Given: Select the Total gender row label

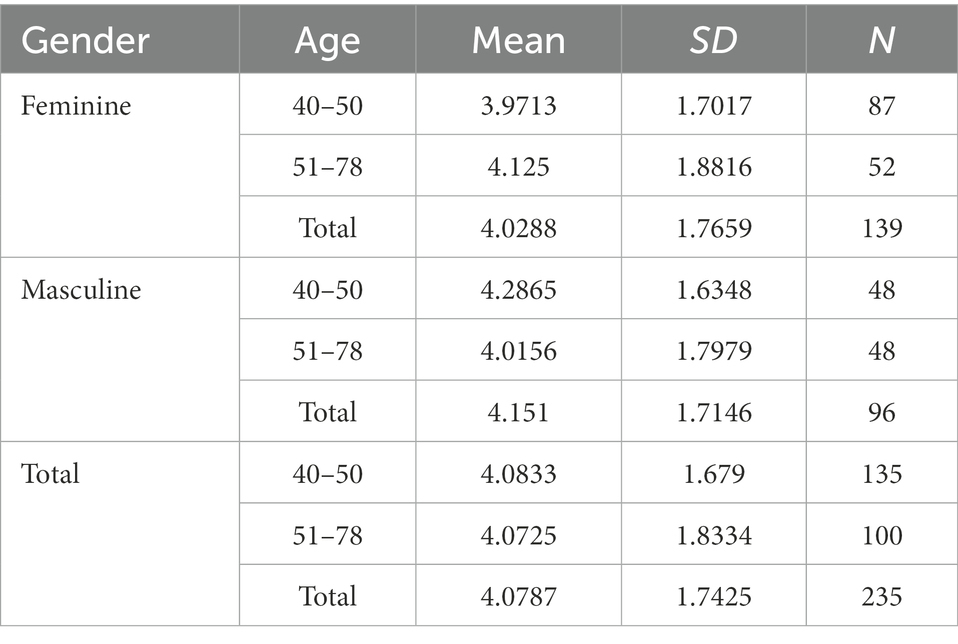Looking at the screenshot, I should (x=50, y=474).
